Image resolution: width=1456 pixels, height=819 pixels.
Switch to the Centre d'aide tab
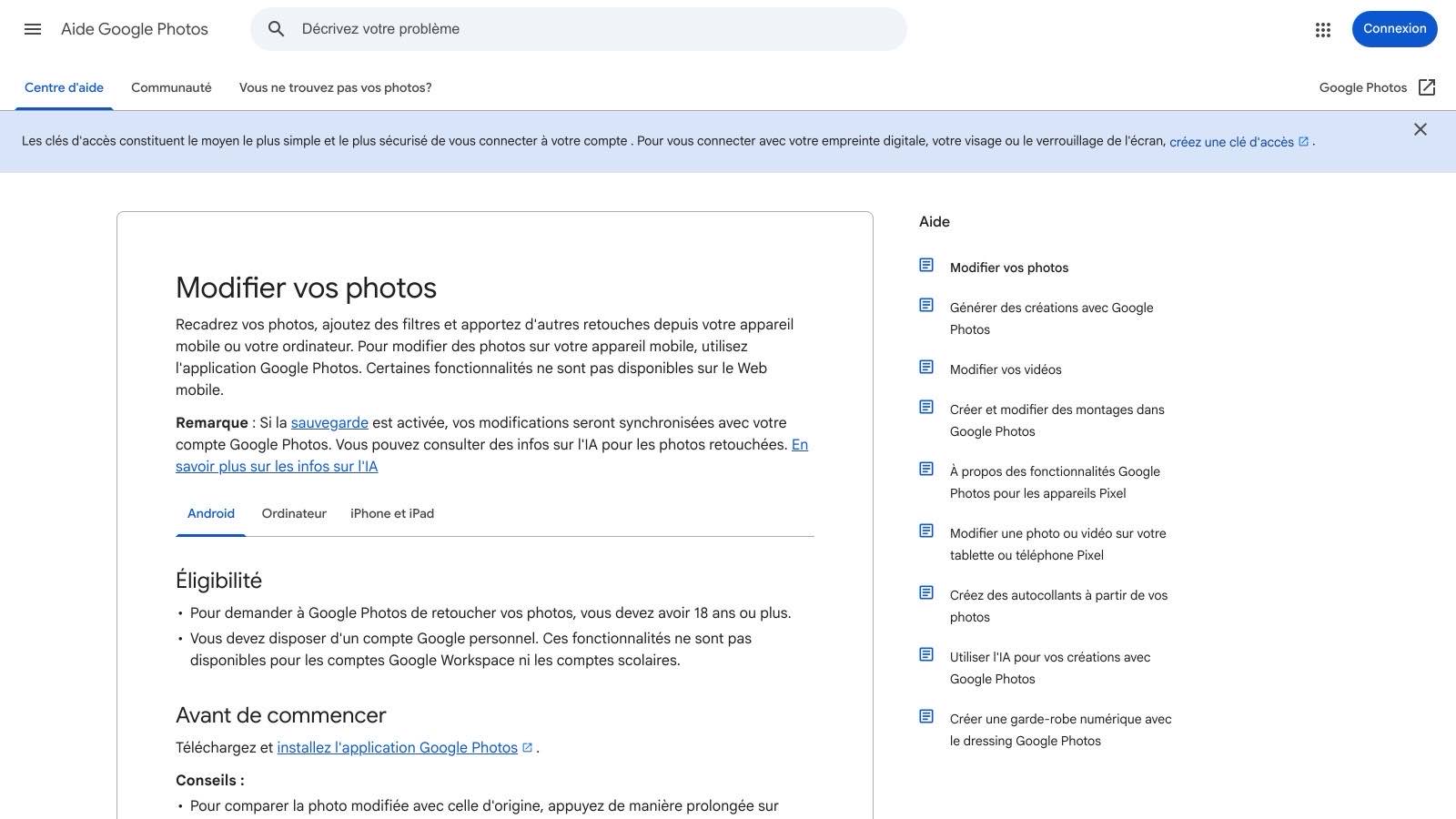point(64,87)
